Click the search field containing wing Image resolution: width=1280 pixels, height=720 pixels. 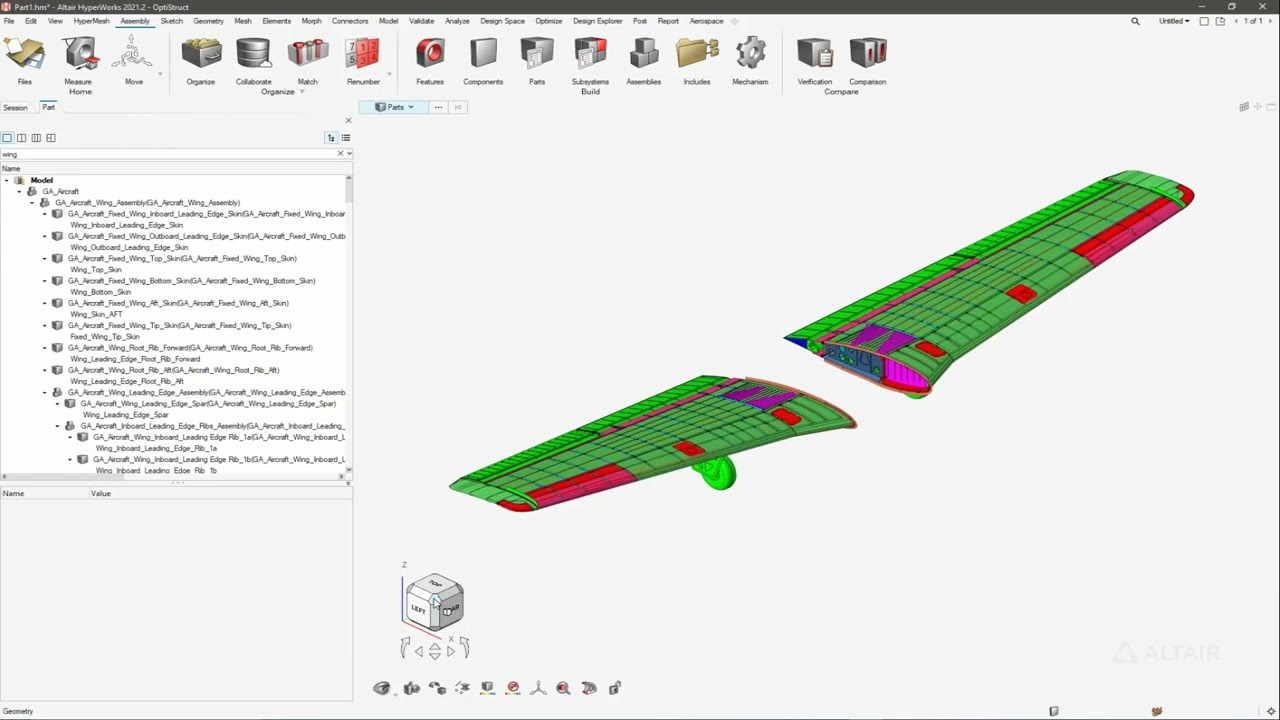pyautogui.click(x=168, y=154)
